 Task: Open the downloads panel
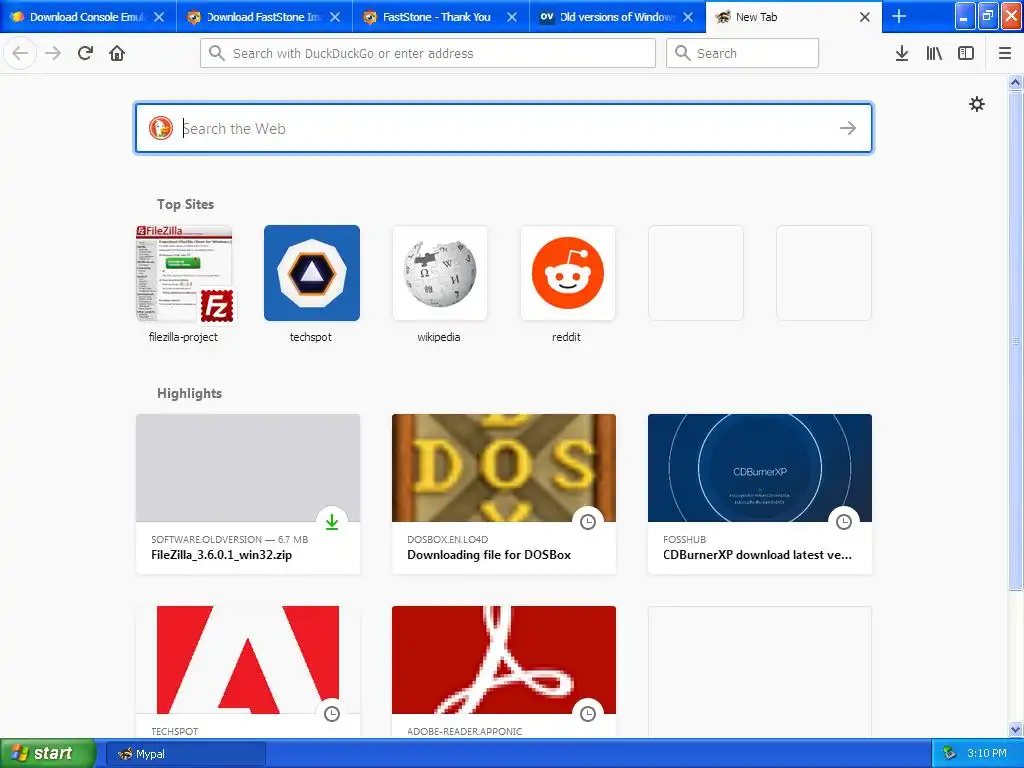[902, 53]
